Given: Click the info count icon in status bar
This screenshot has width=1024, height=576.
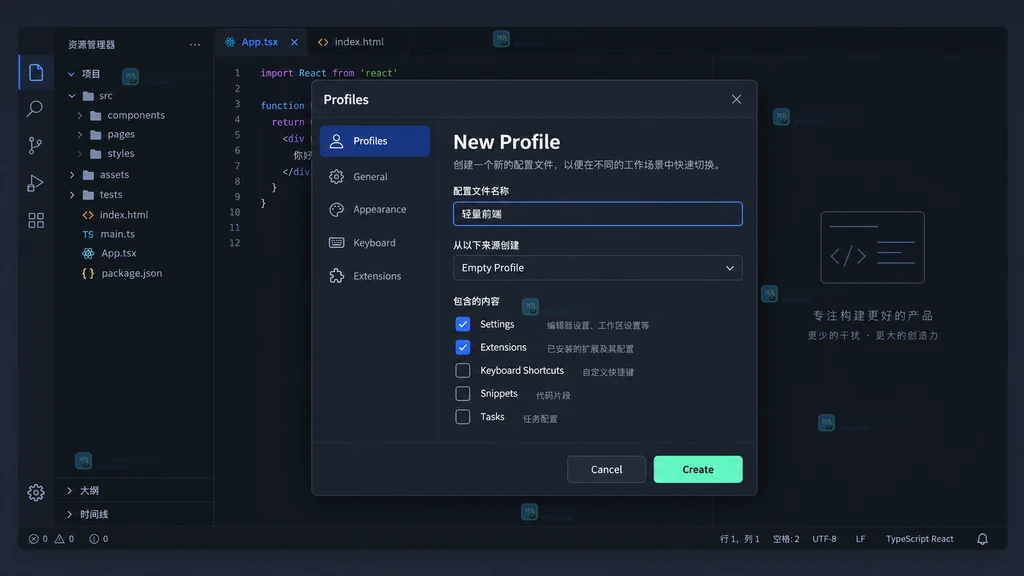Looking at the screenshot, I should coord(94,539).
